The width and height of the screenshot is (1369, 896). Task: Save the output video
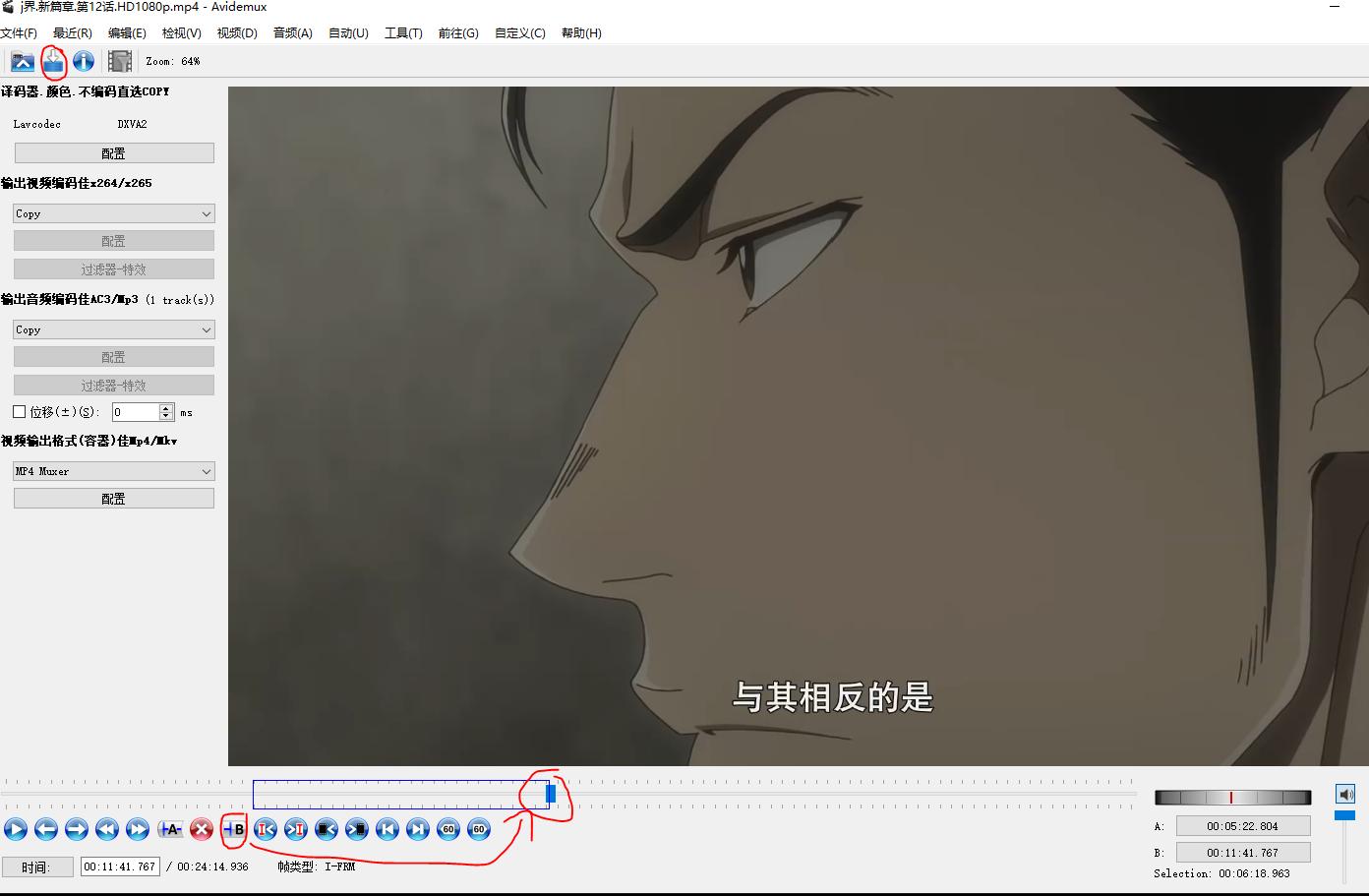point(53,61)
